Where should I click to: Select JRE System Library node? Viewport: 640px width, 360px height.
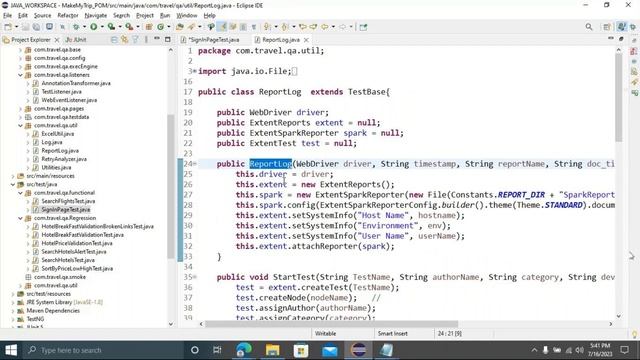[64, 302]
